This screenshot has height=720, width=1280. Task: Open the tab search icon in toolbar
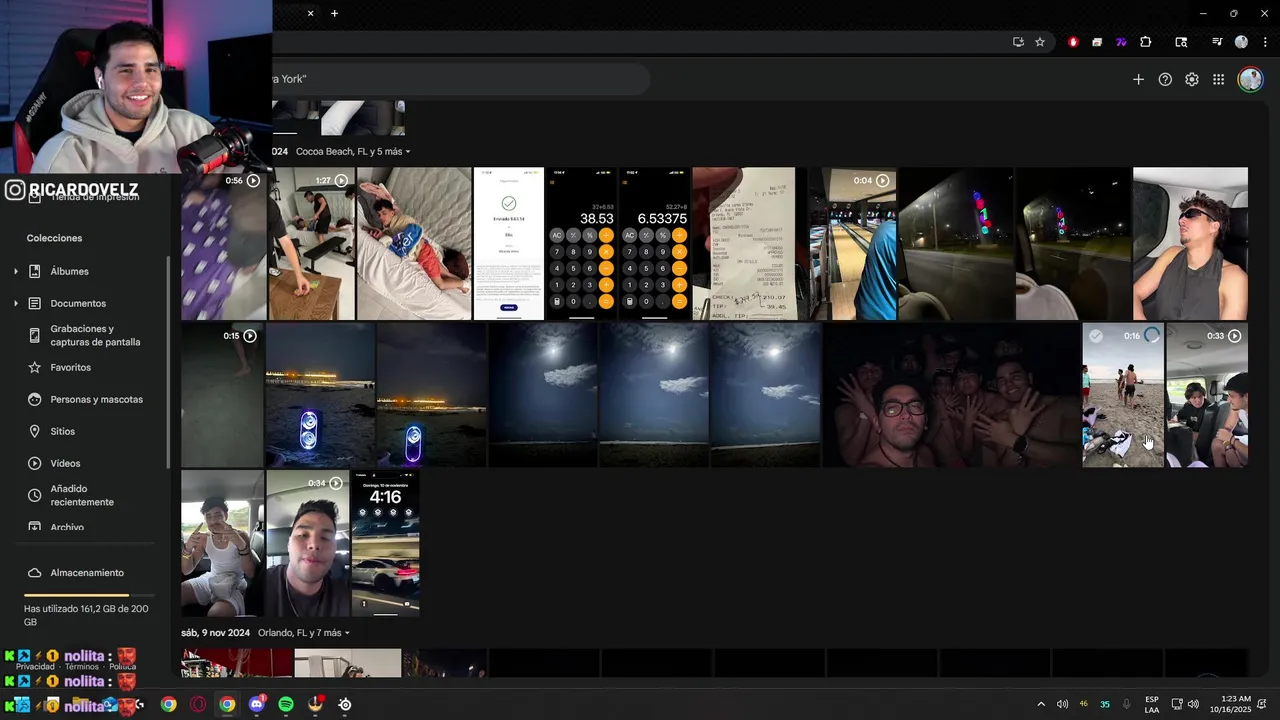coord(1181,42)
